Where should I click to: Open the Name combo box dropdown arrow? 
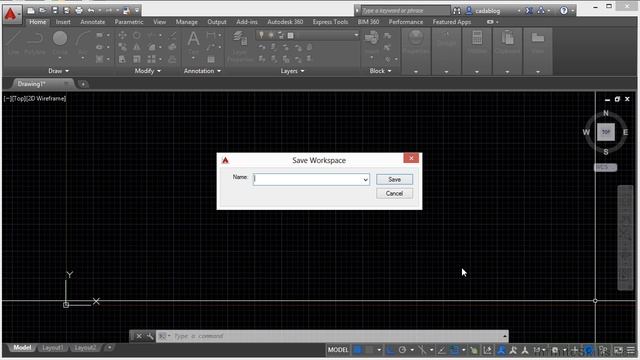365,180
